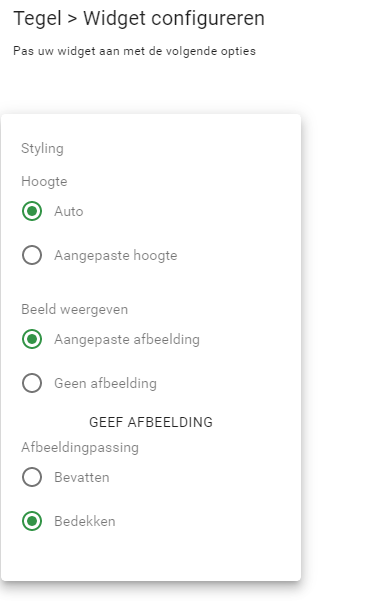Select the Bevatten image fit radio
The height and width of the screenshot is (601, 369).
point(32,477)
